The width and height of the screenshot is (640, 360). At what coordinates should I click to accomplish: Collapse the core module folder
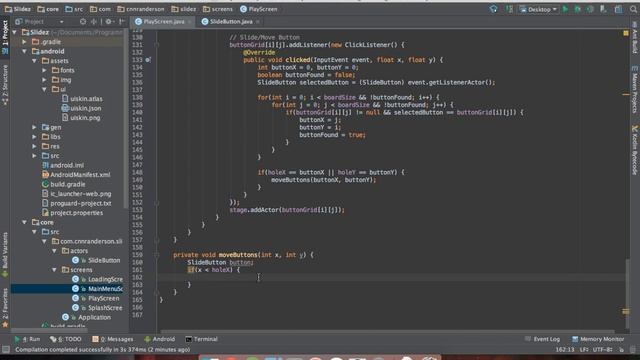[x=24, y=222]
